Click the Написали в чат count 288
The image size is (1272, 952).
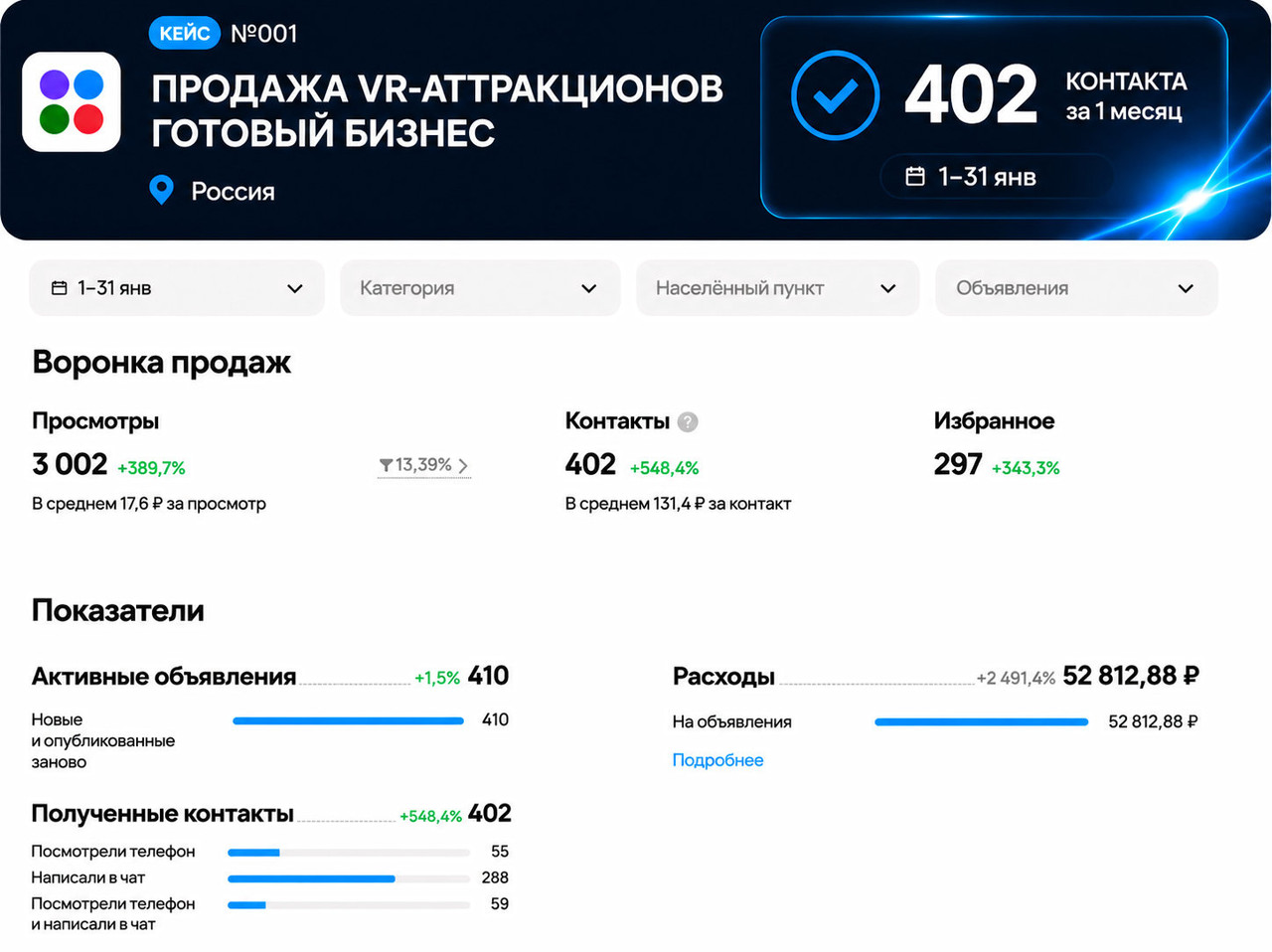point(495,878)
